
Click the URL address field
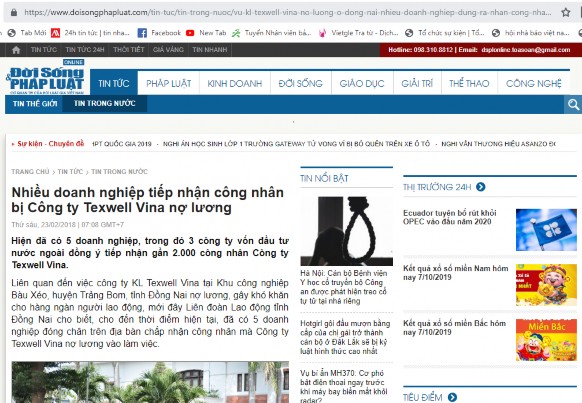(x=288, y=13)
